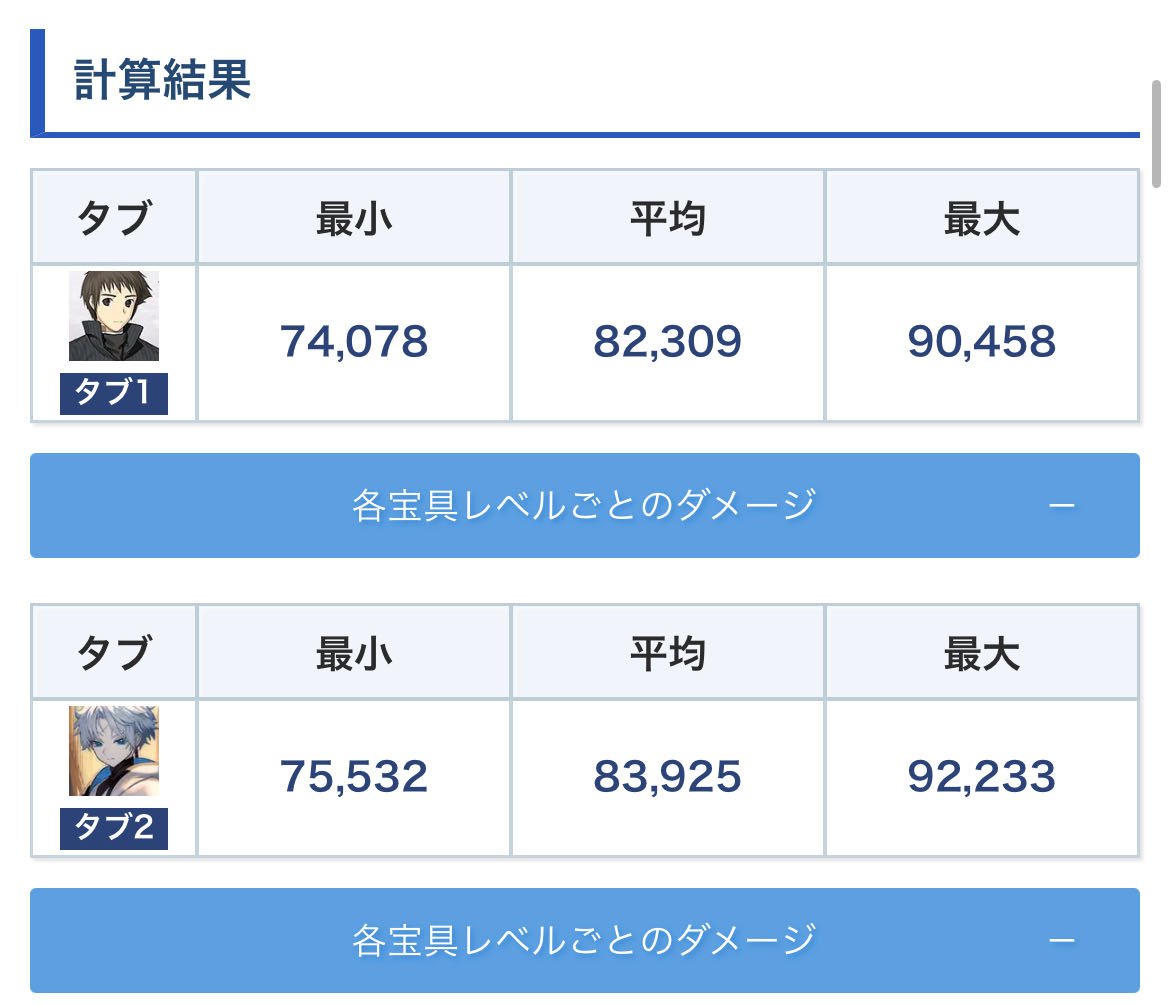Click Tab 1 maximum damage value 90,458
Viewport: 1170px width, 1005px height.
[x=981, y=342]
